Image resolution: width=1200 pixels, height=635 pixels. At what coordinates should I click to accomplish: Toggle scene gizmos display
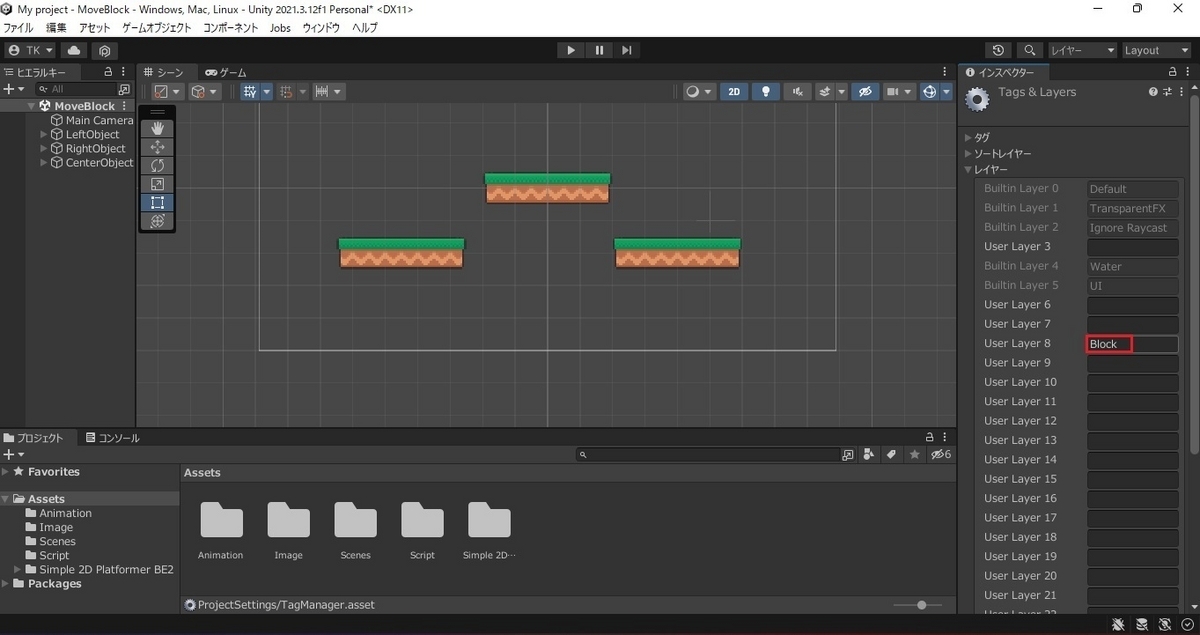(929, 91)
